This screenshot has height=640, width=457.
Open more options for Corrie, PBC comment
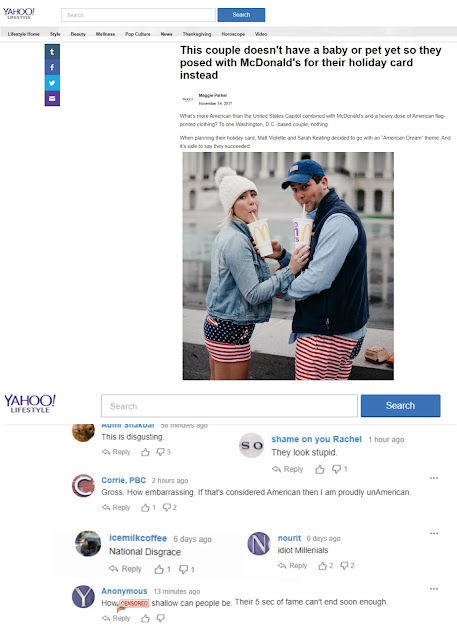click(434, 478)
